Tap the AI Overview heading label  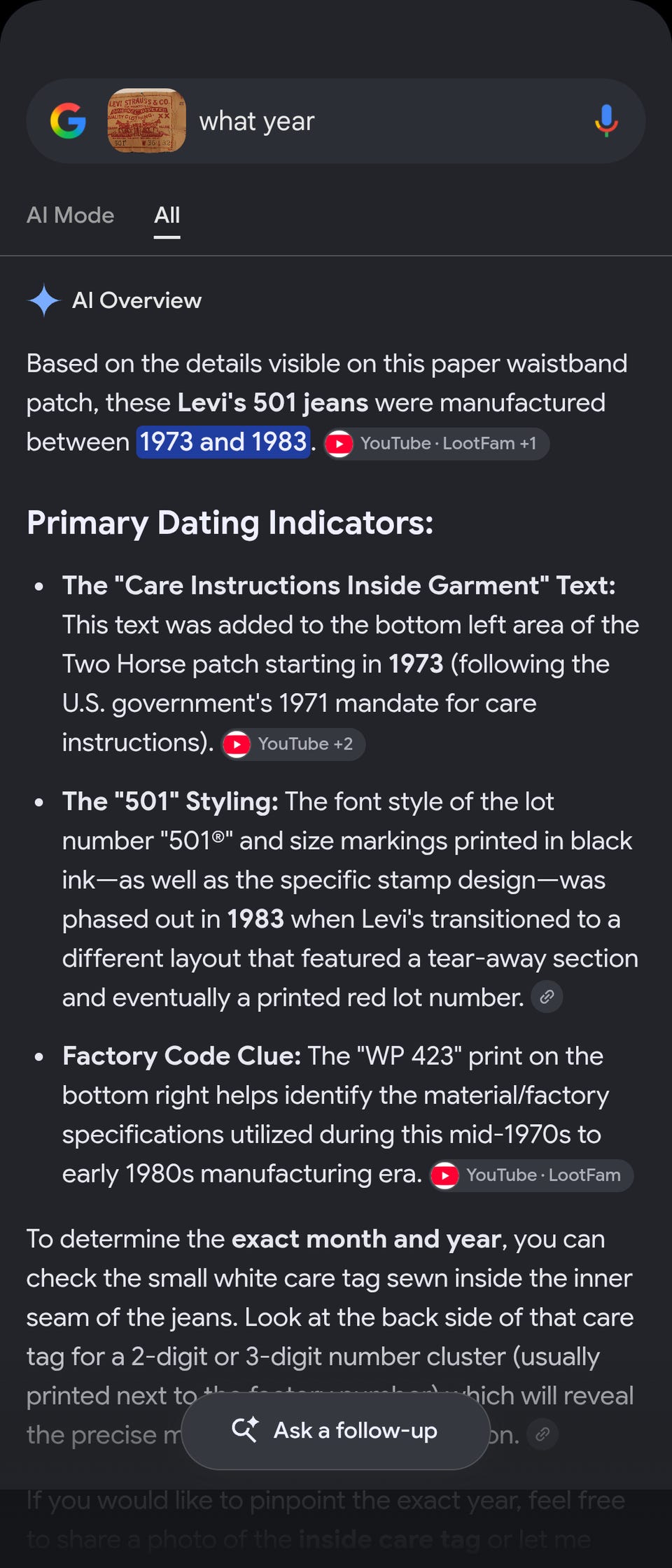136,300
